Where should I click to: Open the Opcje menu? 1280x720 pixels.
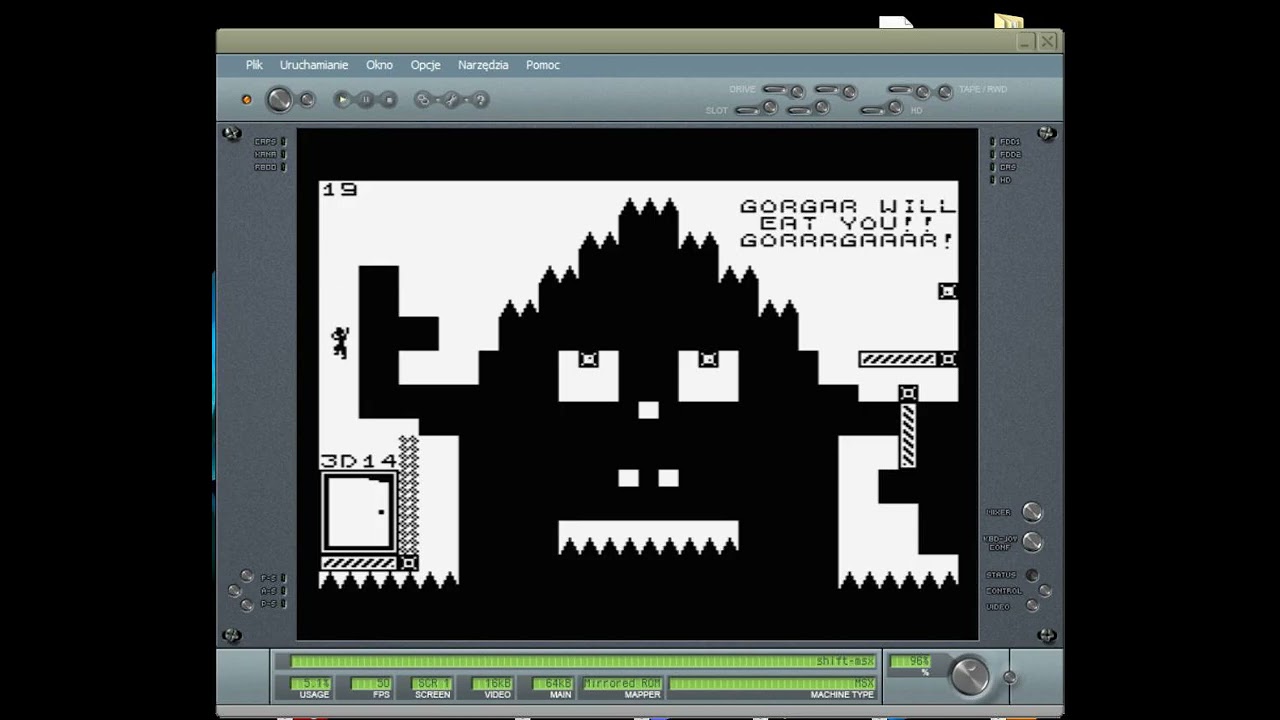[x=425, y=65]
